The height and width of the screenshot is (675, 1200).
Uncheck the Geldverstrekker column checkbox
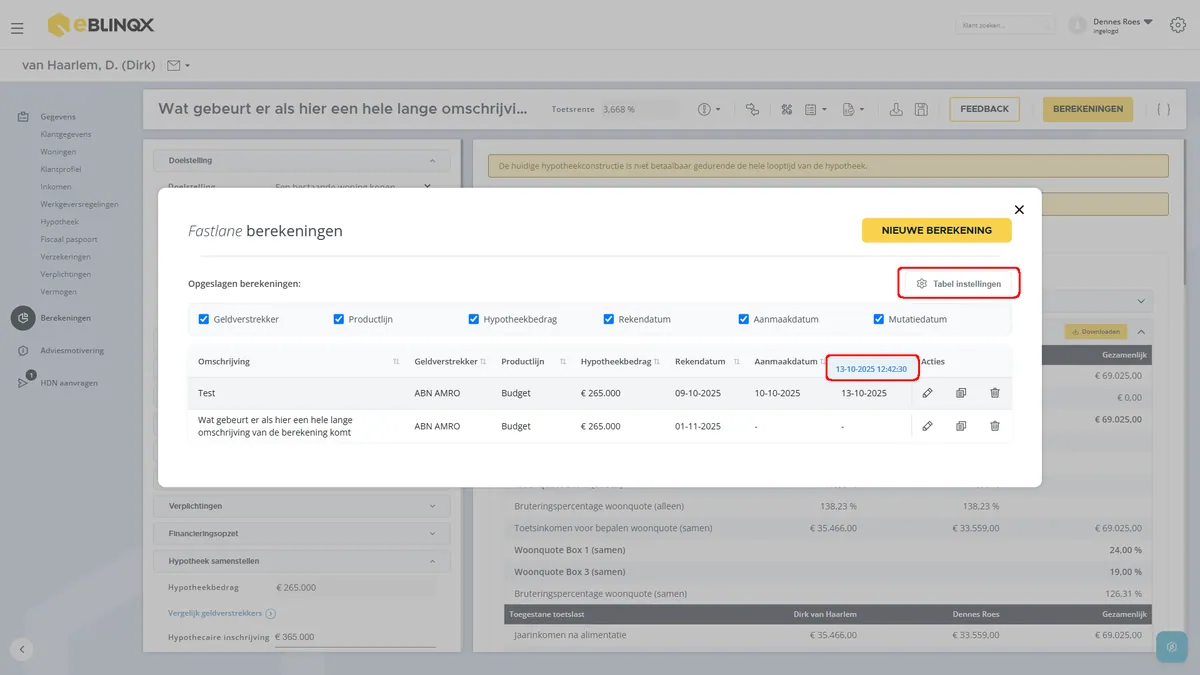(204, 319)
